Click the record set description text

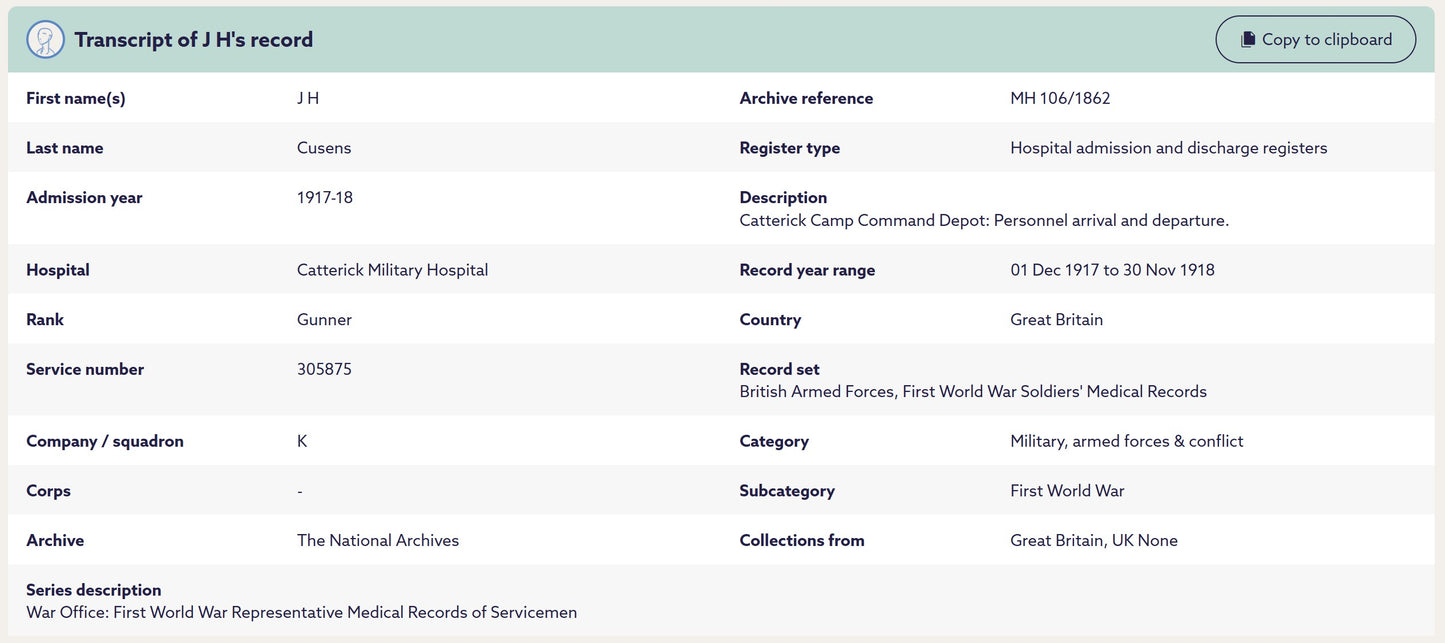tap(973, 392)
